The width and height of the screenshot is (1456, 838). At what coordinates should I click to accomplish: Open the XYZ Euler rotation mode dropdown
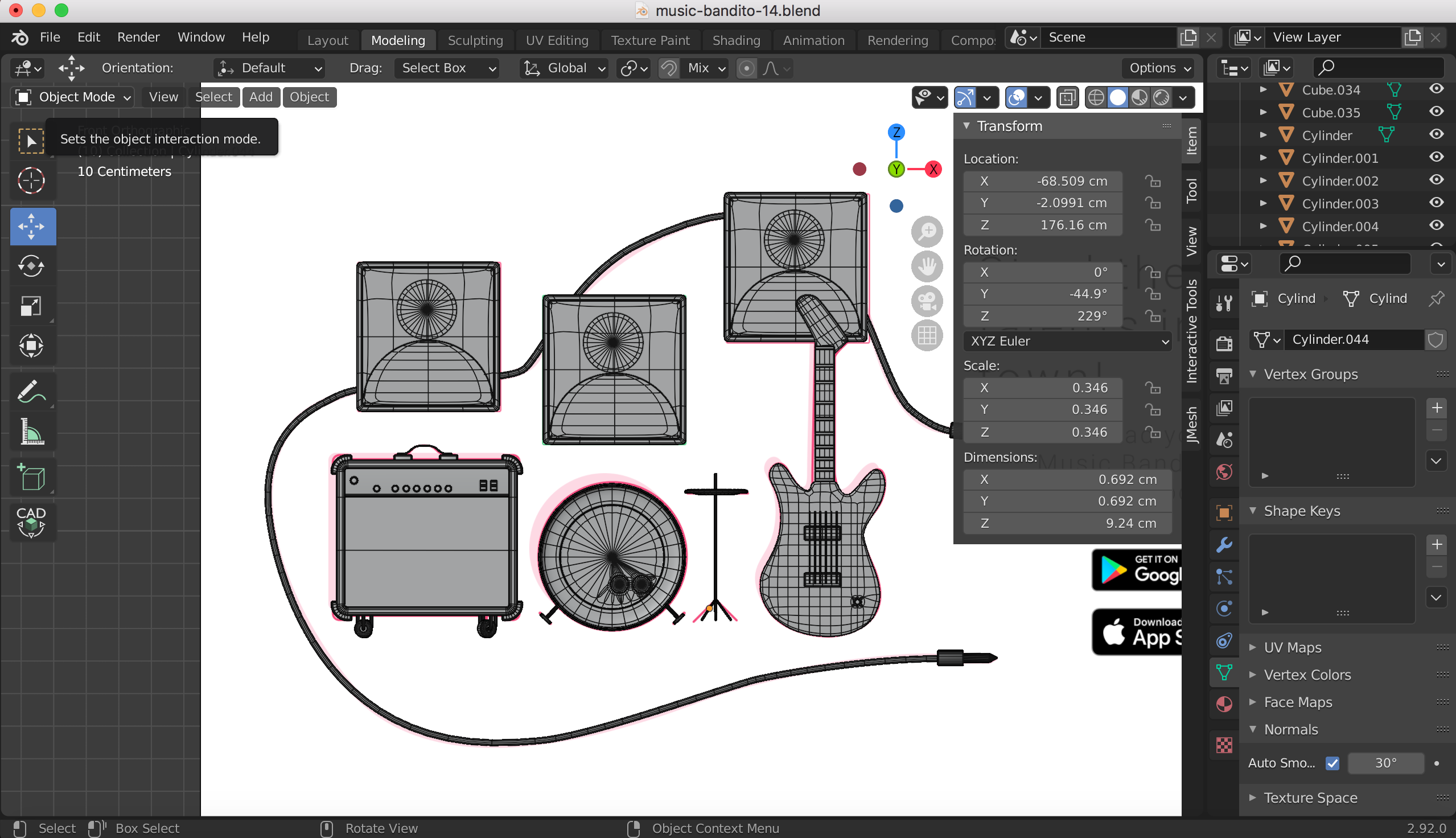coord(1068,341)
